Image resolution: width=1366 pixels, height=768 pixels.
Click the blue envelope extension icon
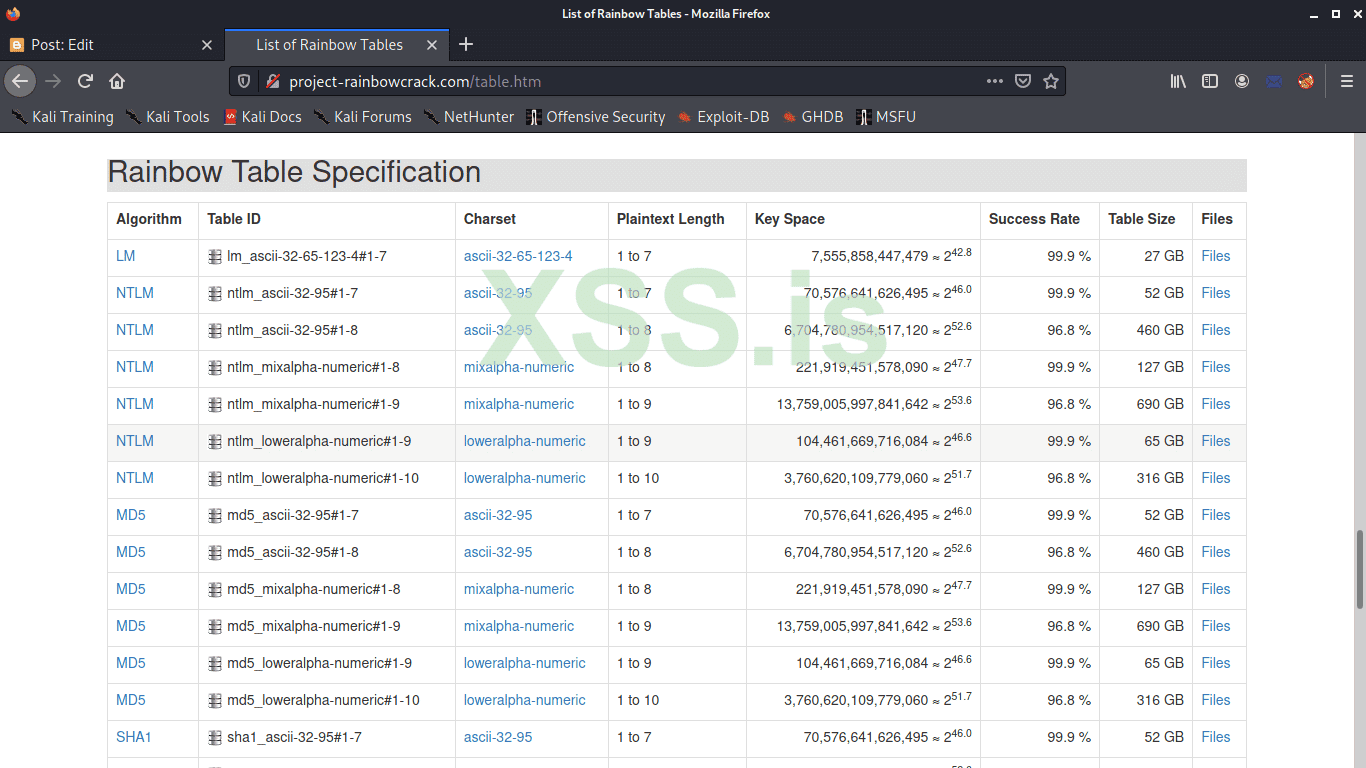[1273, 82]
